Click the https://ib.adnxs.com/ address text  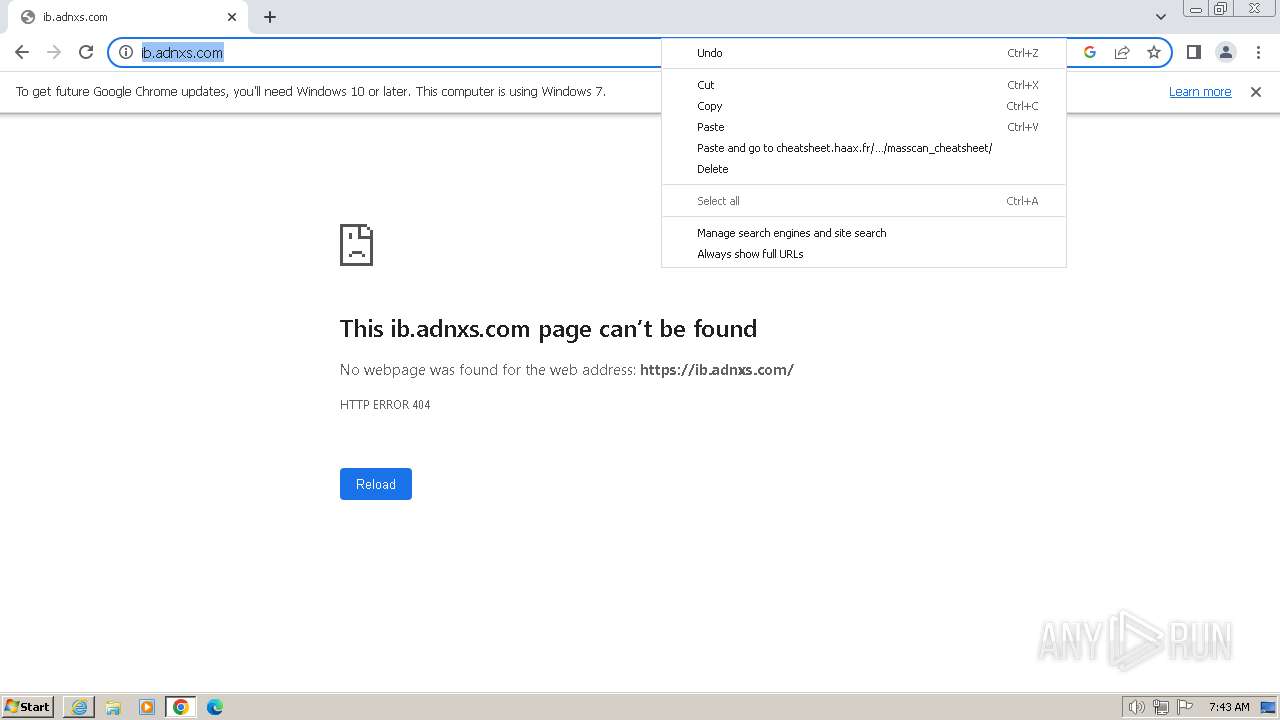coord(717,370)
